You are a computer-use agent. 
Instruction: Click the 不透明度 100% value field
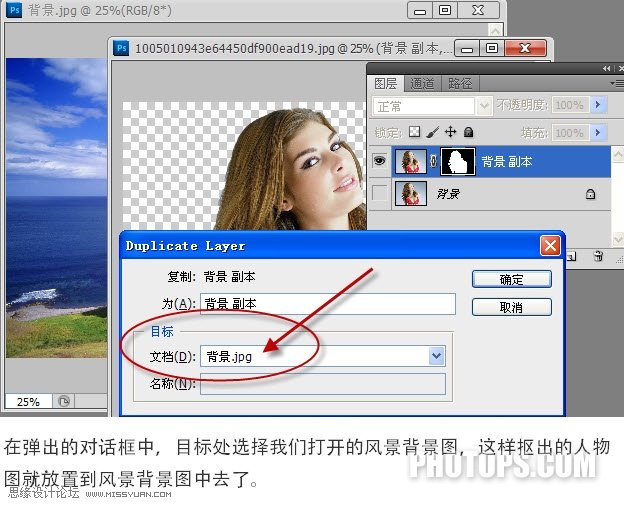point(570,105)
